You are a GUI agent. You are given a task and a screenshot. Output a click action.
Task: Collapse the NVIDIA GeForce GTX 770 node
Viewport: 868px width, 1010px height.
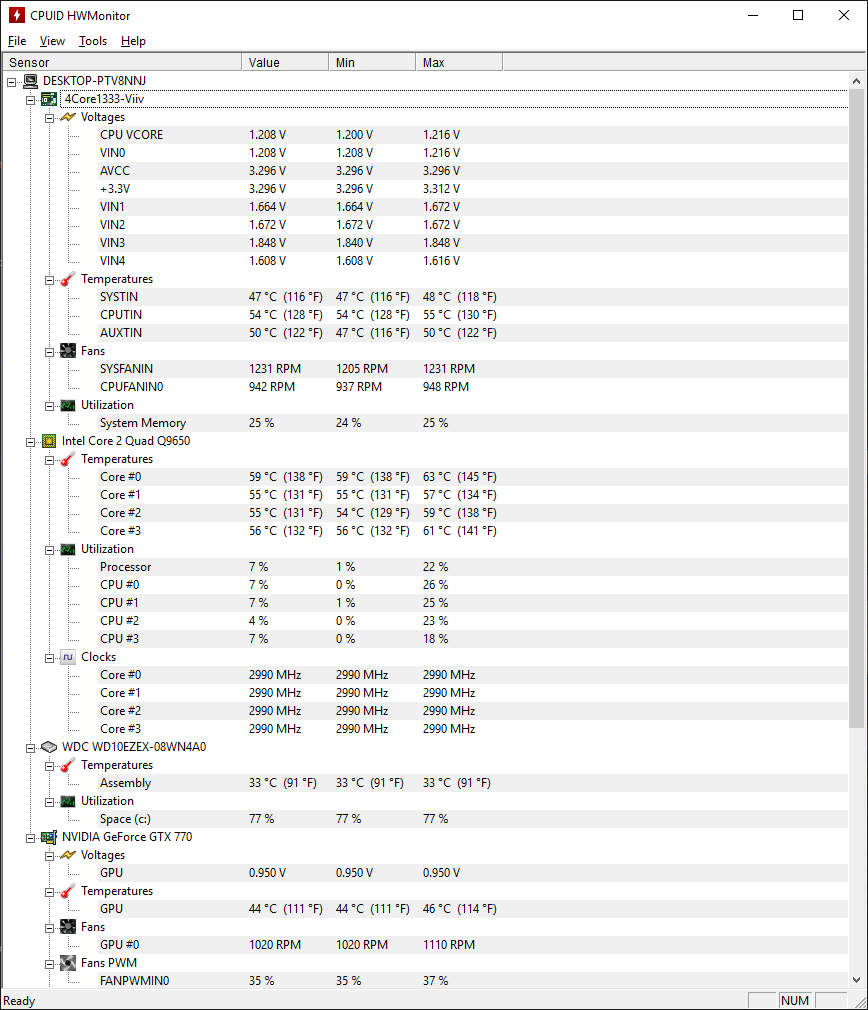30,838
